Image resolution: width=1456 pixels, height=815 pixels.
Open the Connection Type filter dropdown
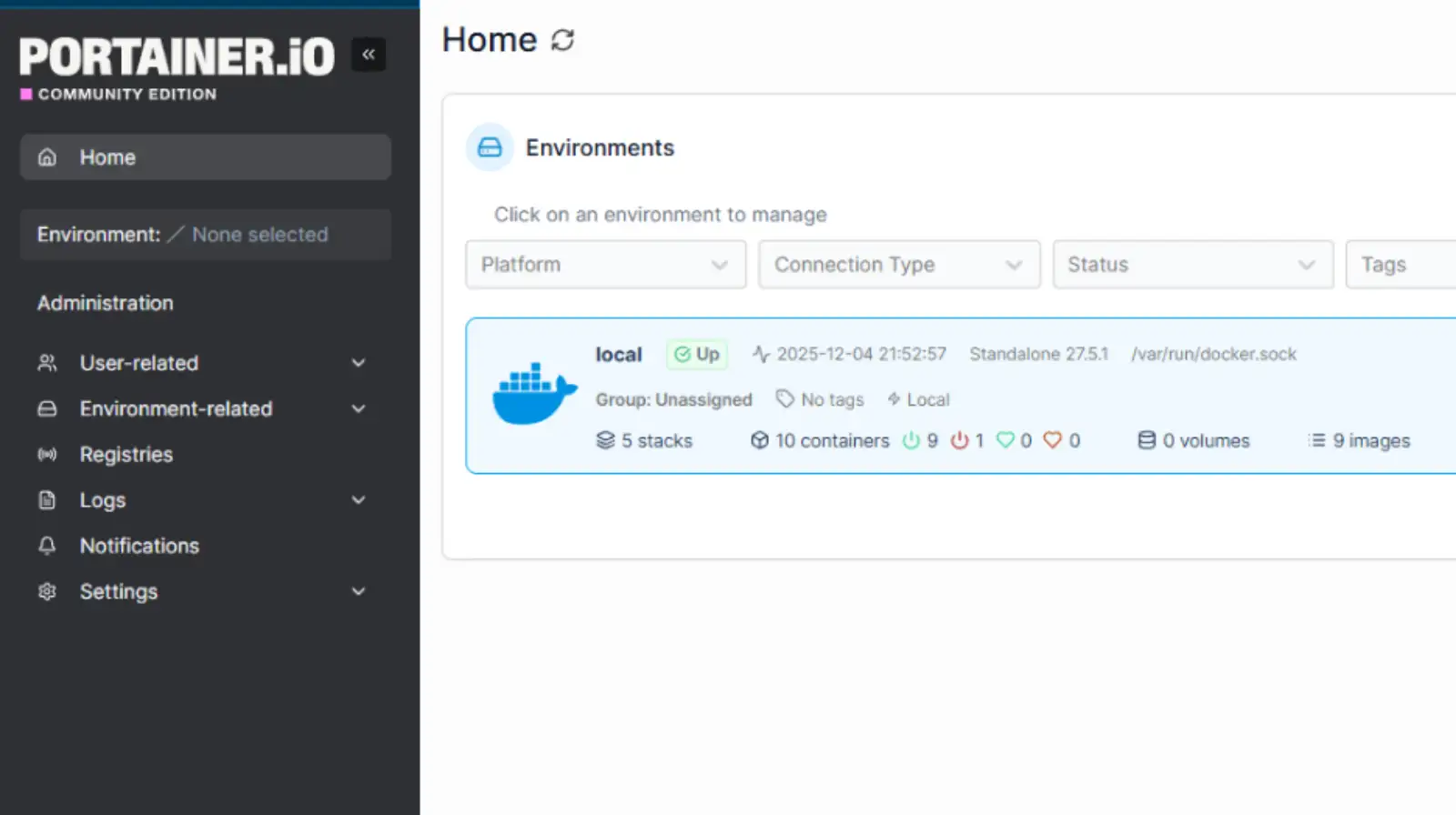click(x=898, y=265)
